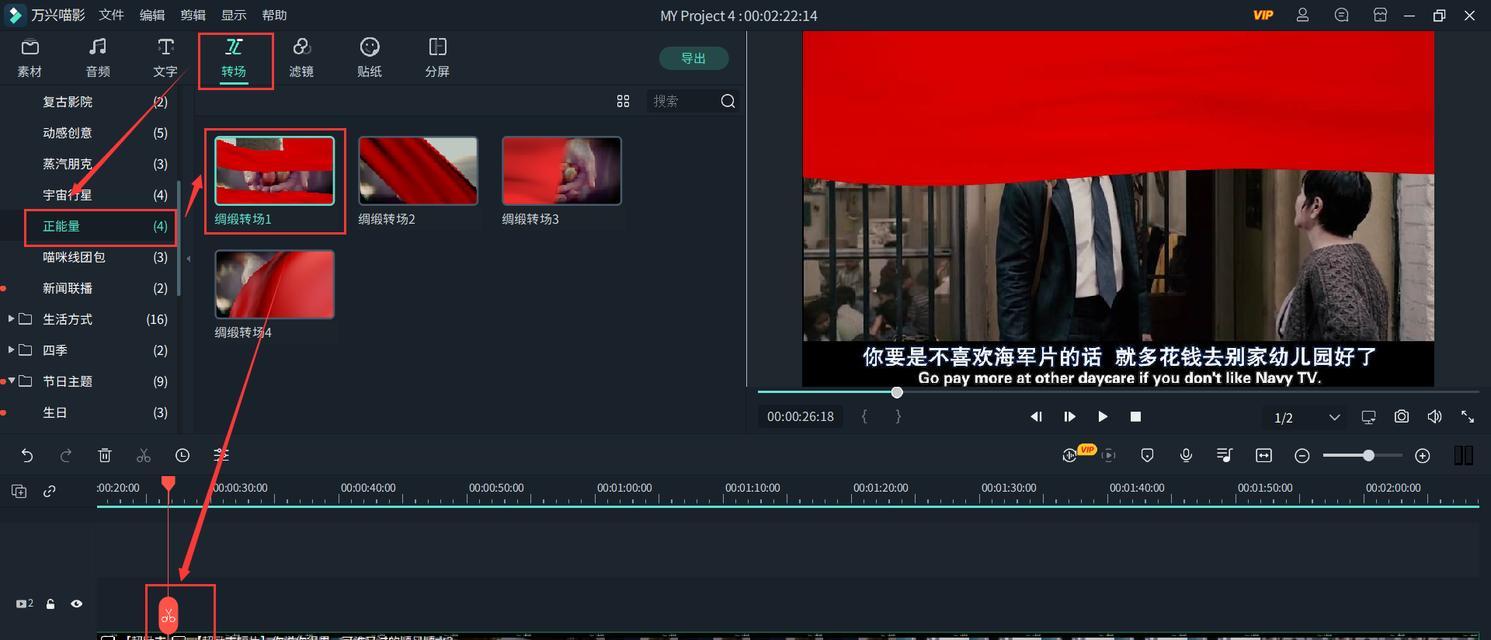The image size is (1491, 640).
Task: Click the split scissors toolbar icon
Action: (x=143, y=455)
